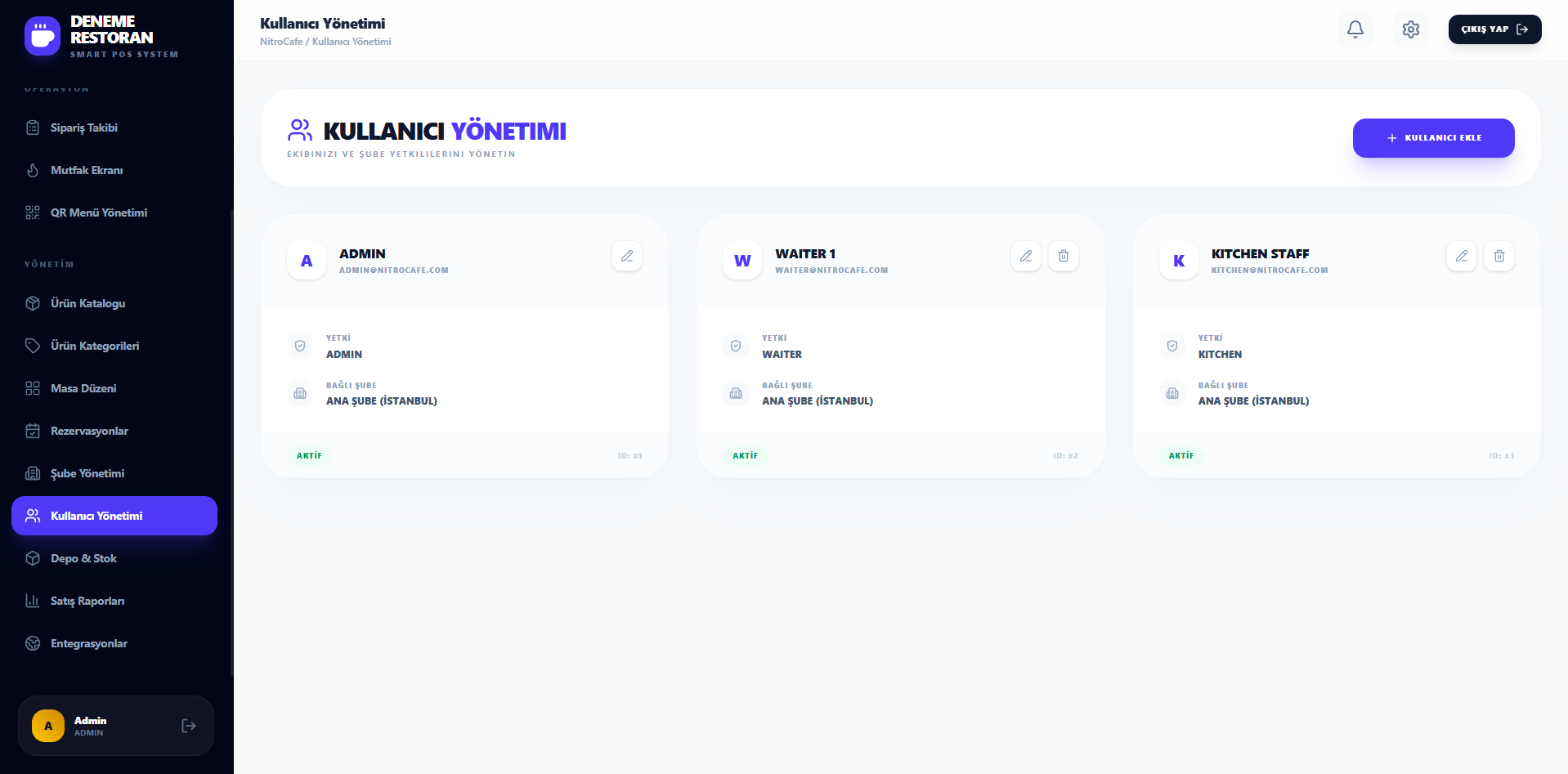Screen dimensions: 1568x774
Task: Click the NitroCafe breadcrumb link
Action: click(x=280, y=42)
